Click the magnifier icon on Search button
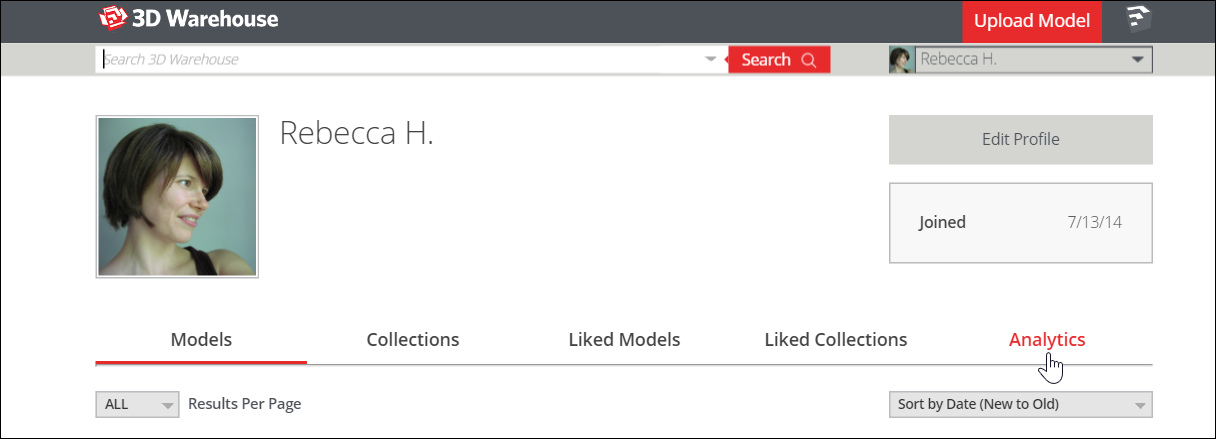The width and height of the screenshot is (1216, 439). click(x=809, y=60)
